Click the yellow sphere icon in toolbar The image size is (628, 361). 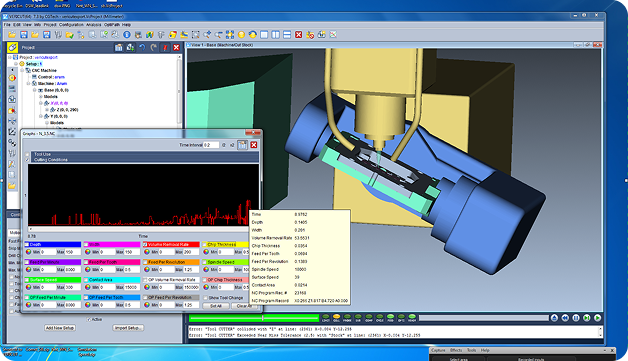[241, 35]
